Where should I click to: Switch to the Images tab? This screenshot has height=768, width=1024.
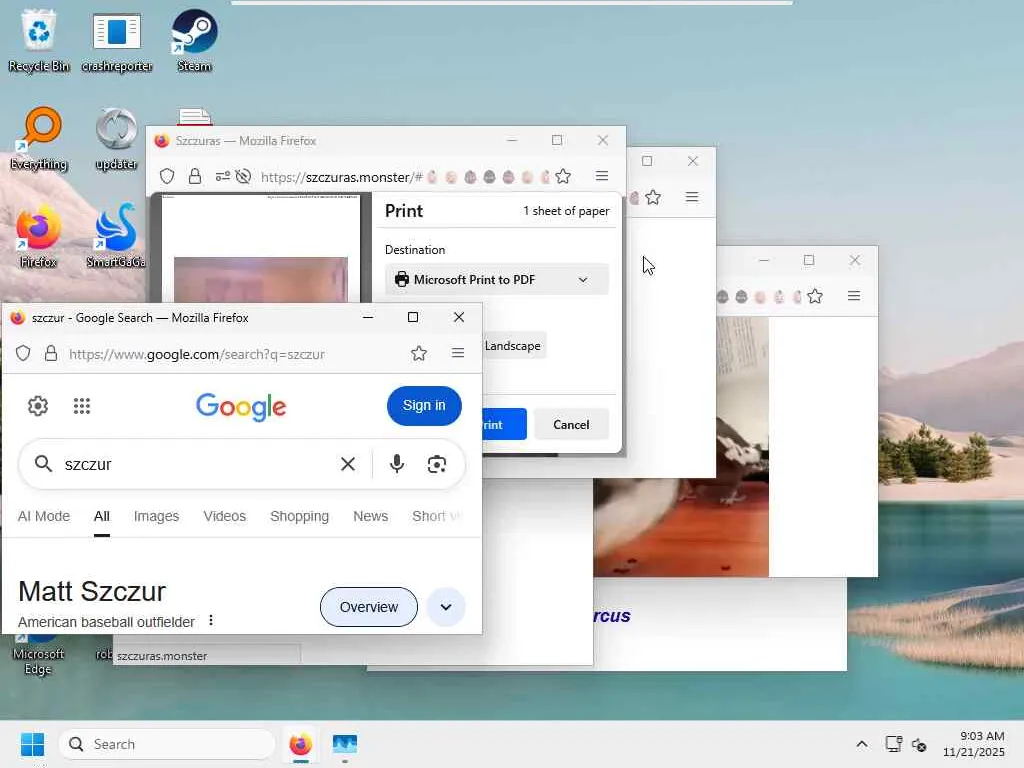[156, 516]
